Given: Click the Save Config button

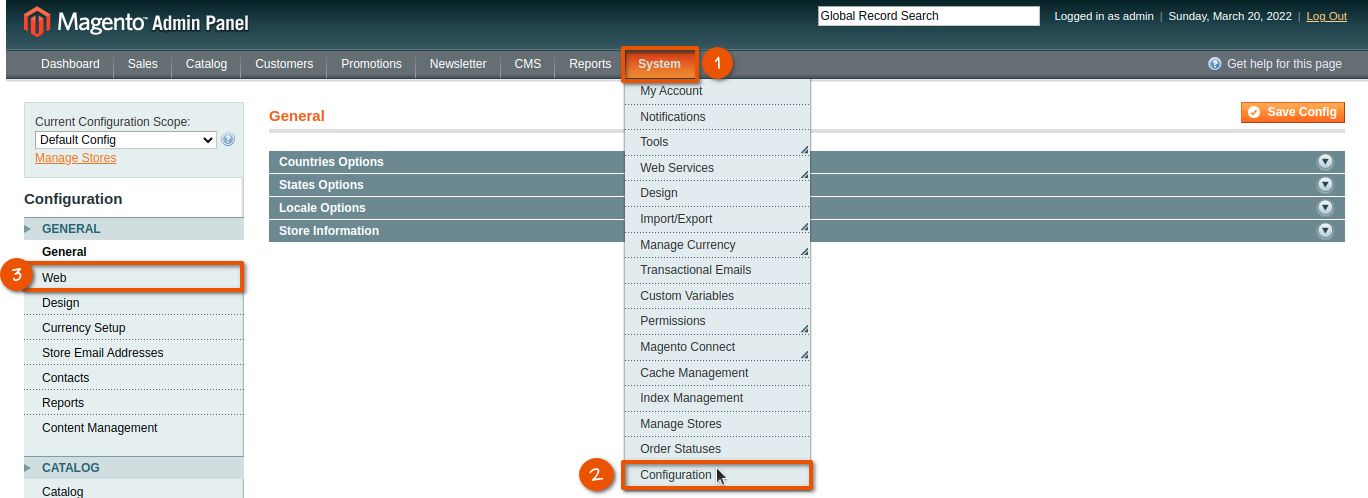Looking at the screenshot, I should pyautogui.click(x=1293, y=112).
